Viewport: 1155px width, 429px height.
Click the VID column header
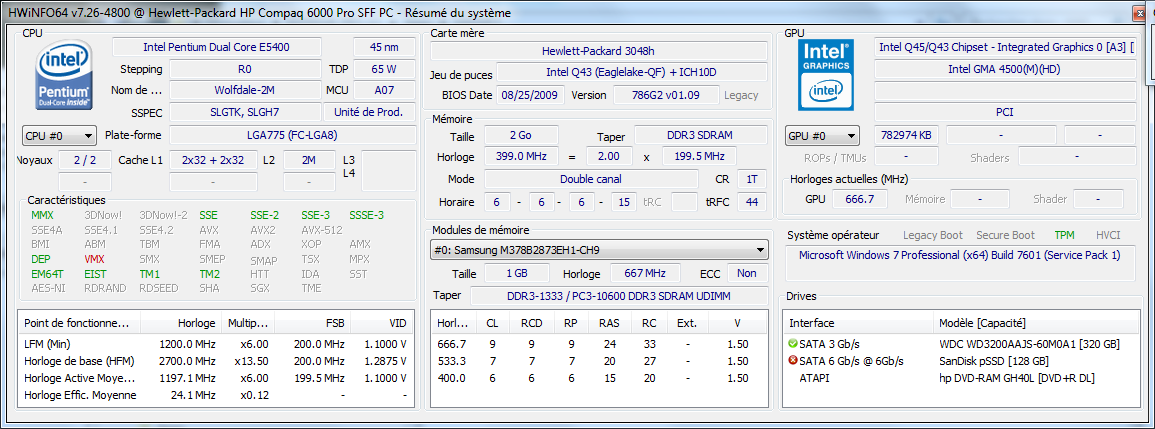pos(382,324)
